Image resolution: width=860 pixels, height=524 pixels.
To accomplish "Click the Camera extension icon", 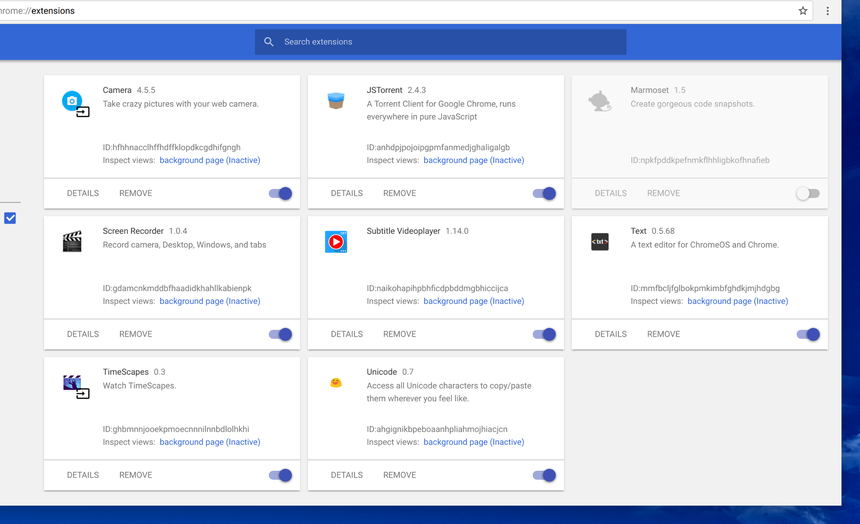I will coord(75,104).
